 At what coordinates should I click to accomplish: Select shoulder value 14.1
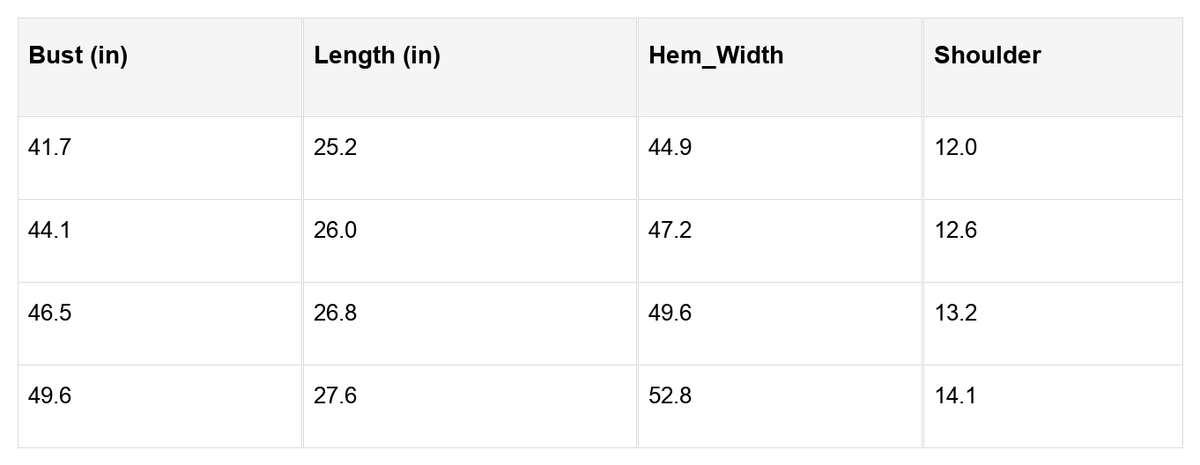(955, 396)
